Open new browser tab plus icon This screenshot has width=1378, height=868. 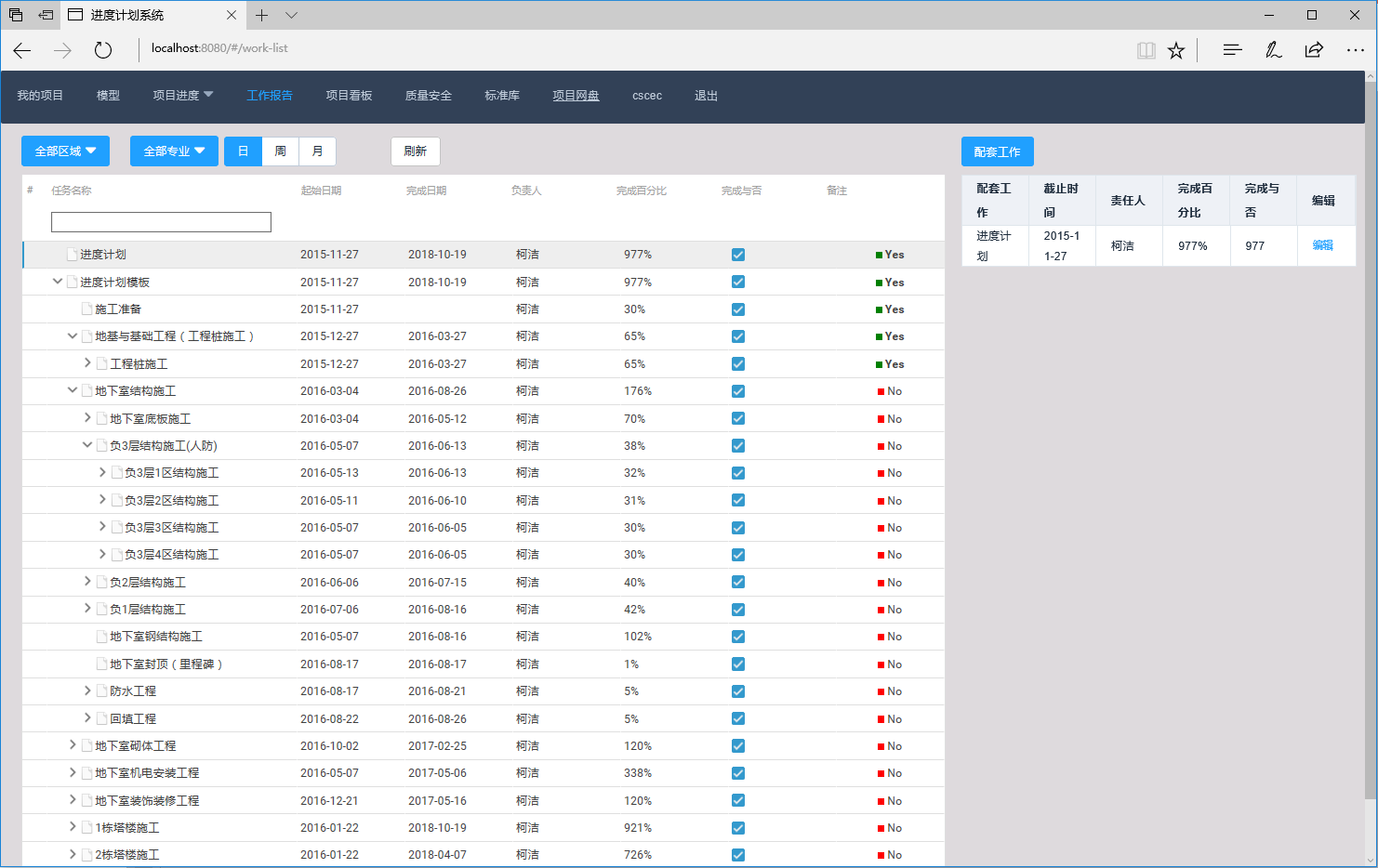tap(262, 15)
